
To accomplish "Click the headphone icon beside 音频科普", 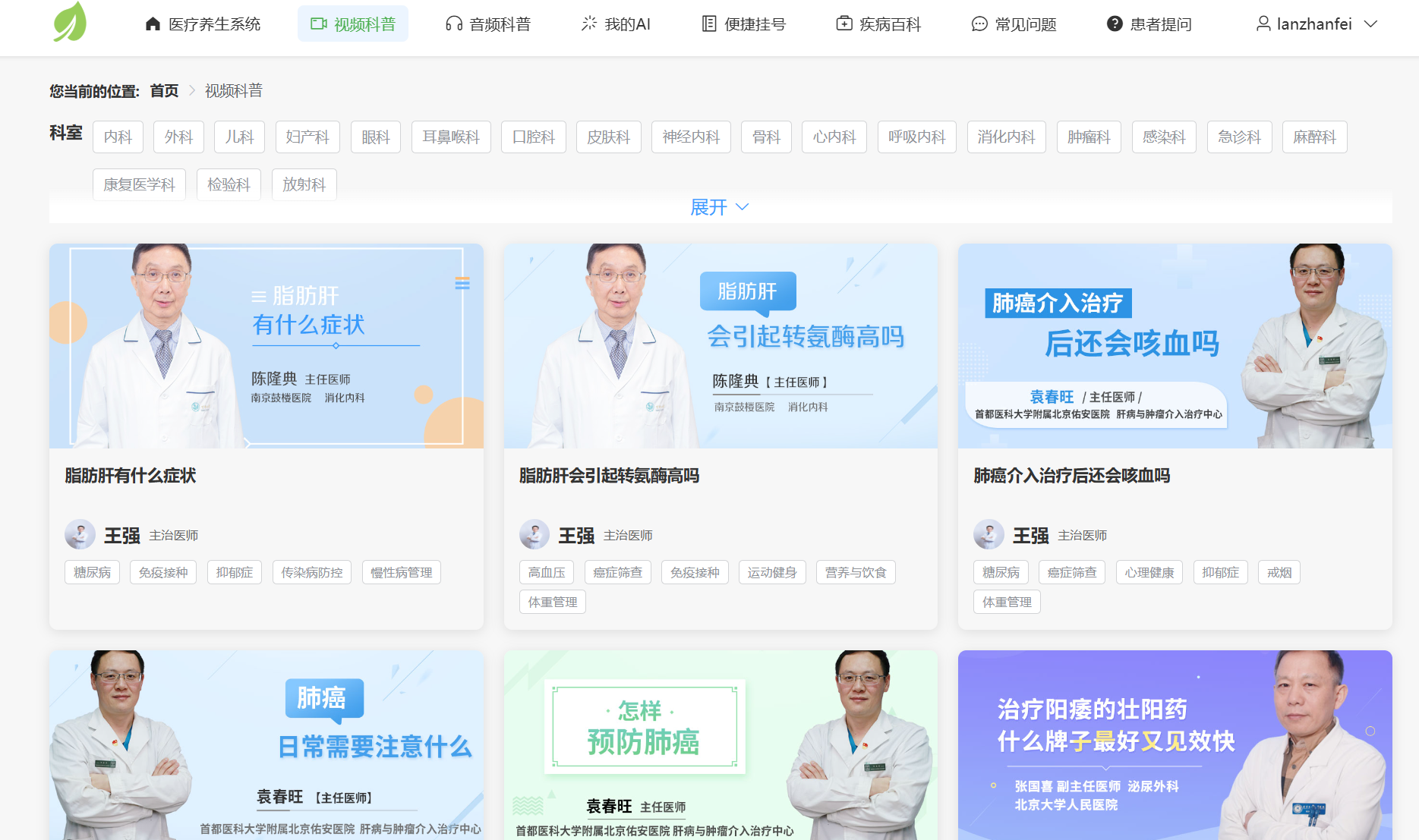I will click(454, 24).
